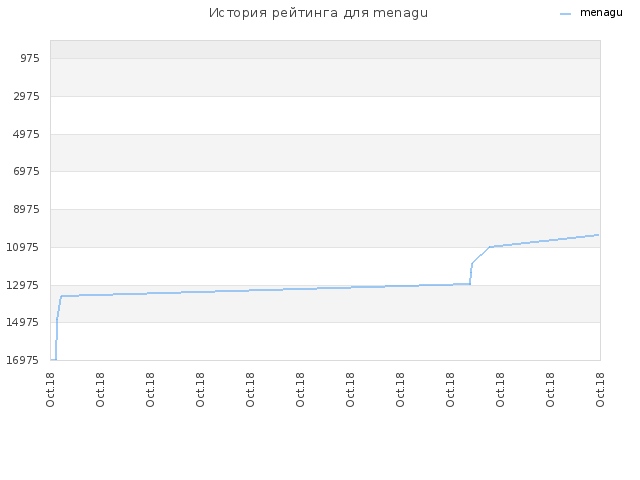Select the 8975 y-axis label
This screenshot has width=640, height=480.
point(27,209)
